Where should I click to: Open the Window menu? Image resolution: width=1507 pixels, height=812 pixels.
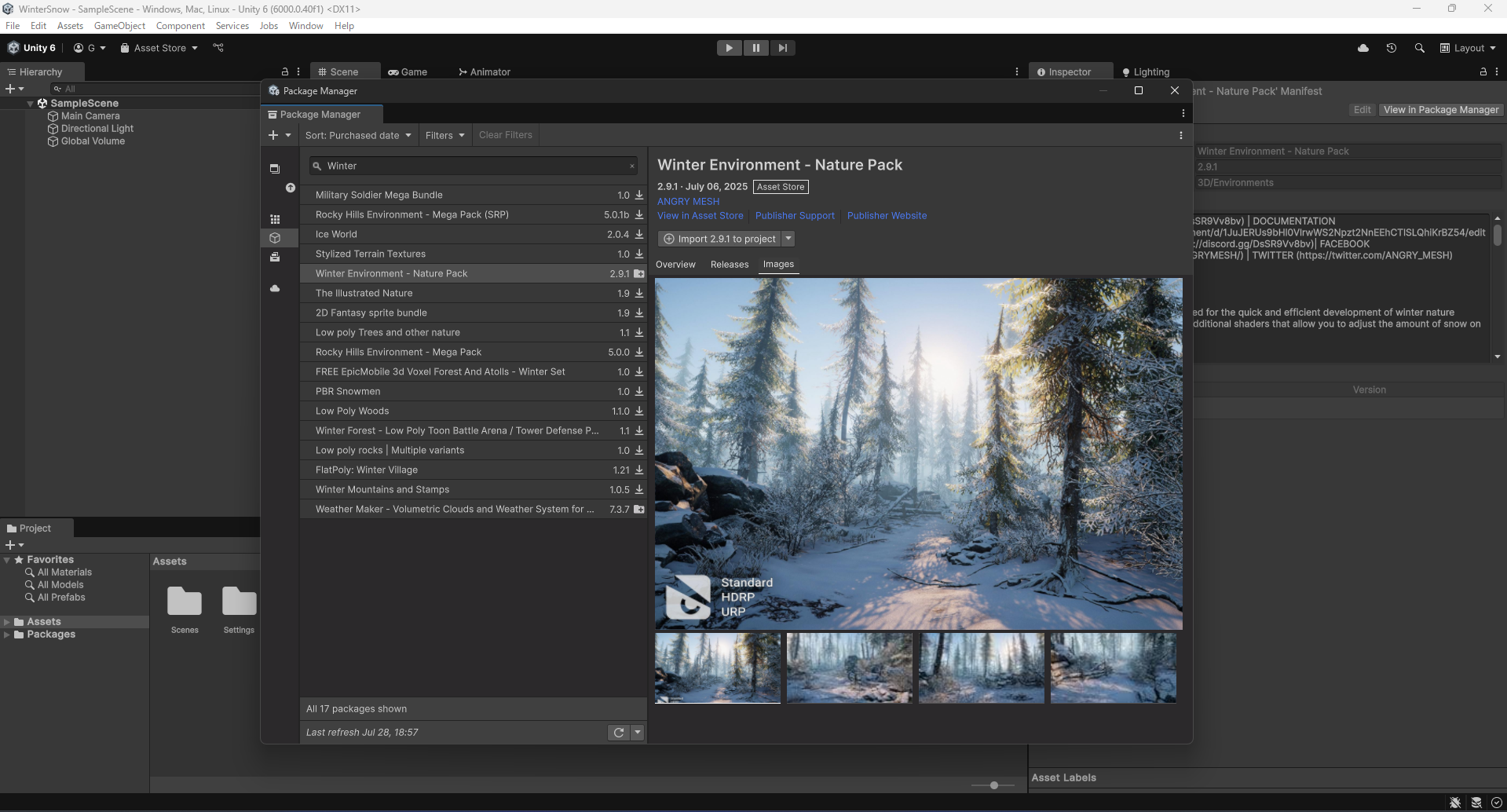coord(305,26)
